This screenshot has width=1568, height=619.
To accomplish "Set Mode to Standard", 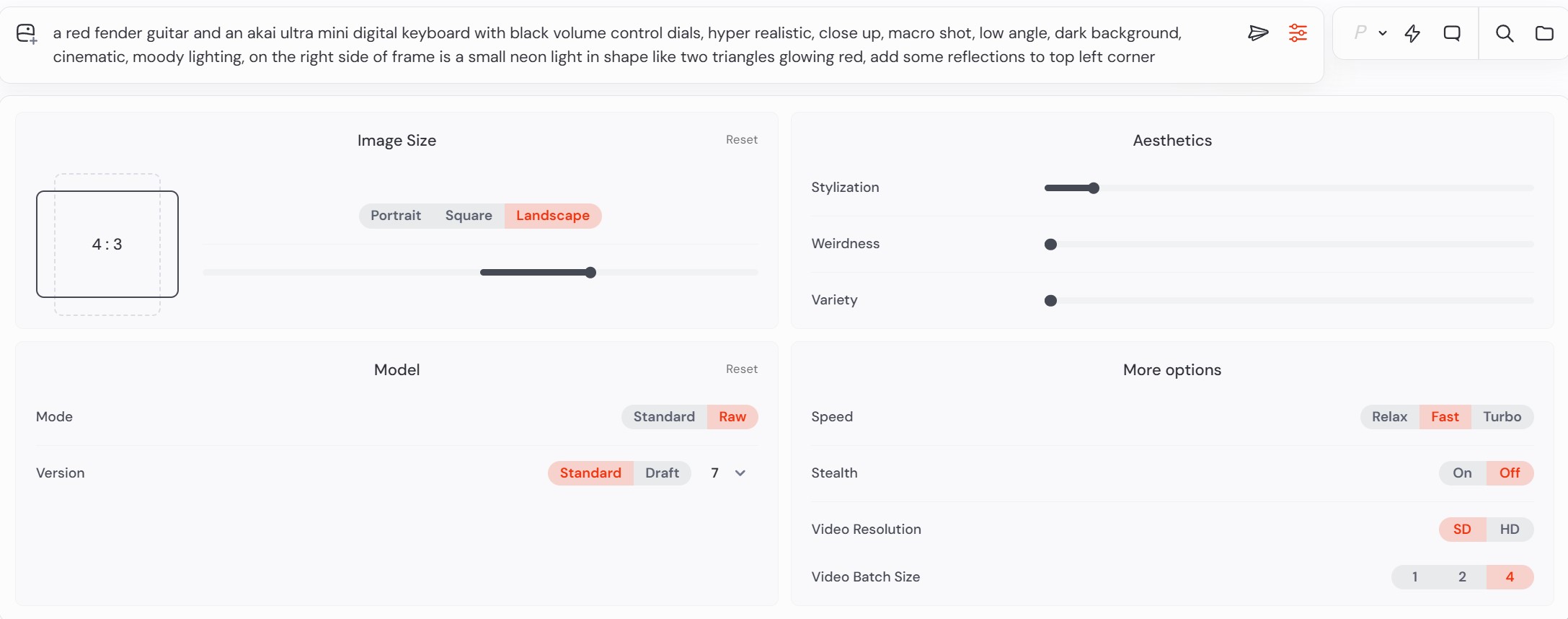I will [664, 417].
